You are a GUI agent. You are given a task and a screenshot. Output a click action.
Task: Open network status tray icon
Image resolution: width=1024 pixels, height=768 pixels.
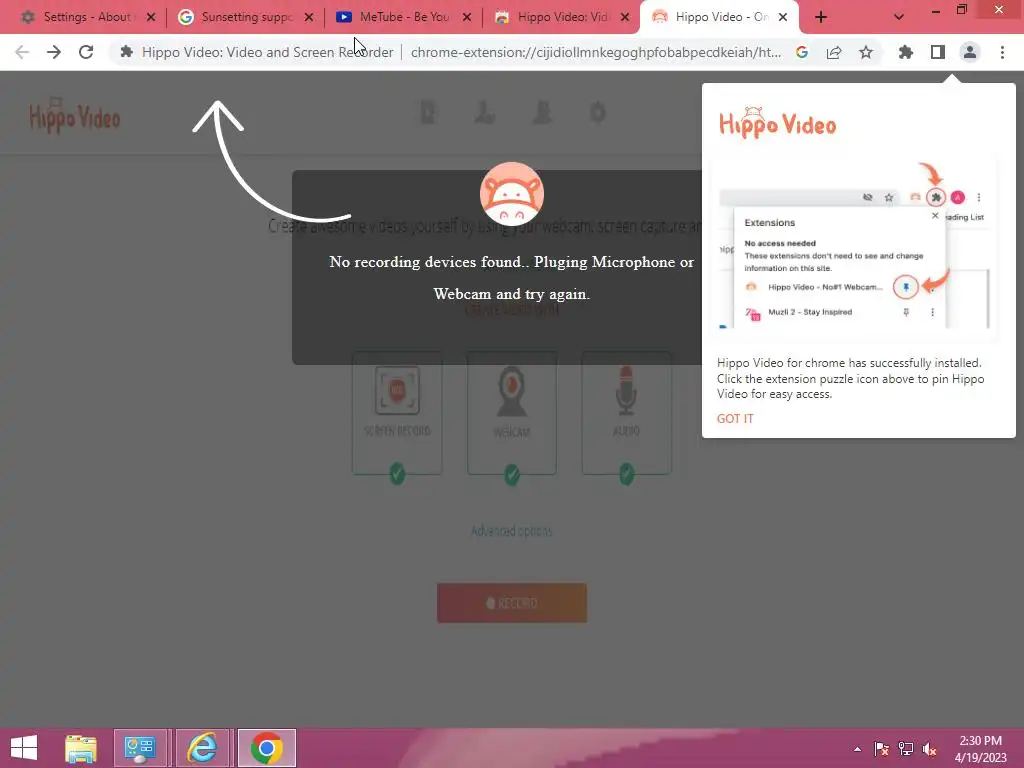[x=906, y=749]
